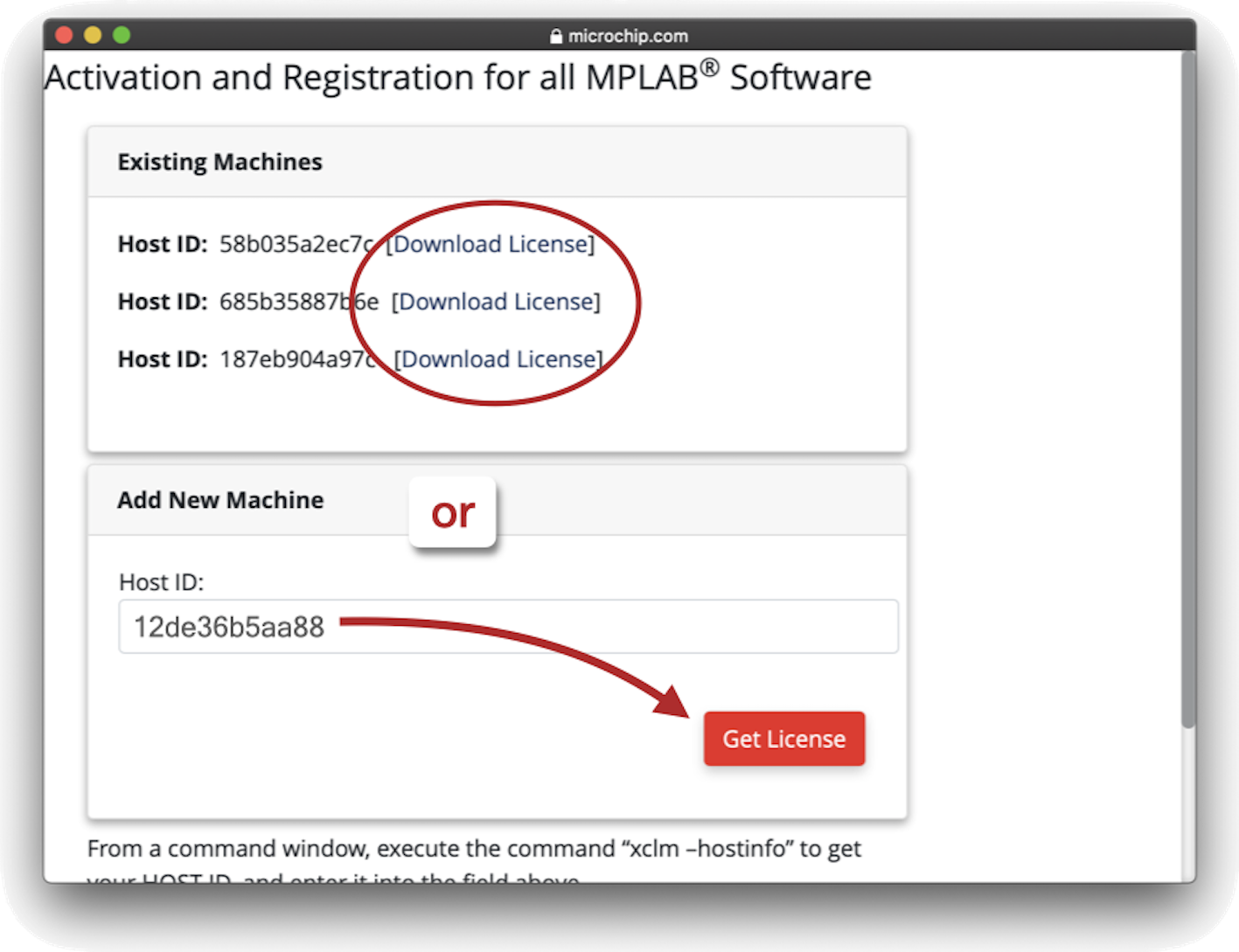Viewport: 1239px width, 952px height.
Task: Maximize the window using the green button
Action: [x=122, y=35]
